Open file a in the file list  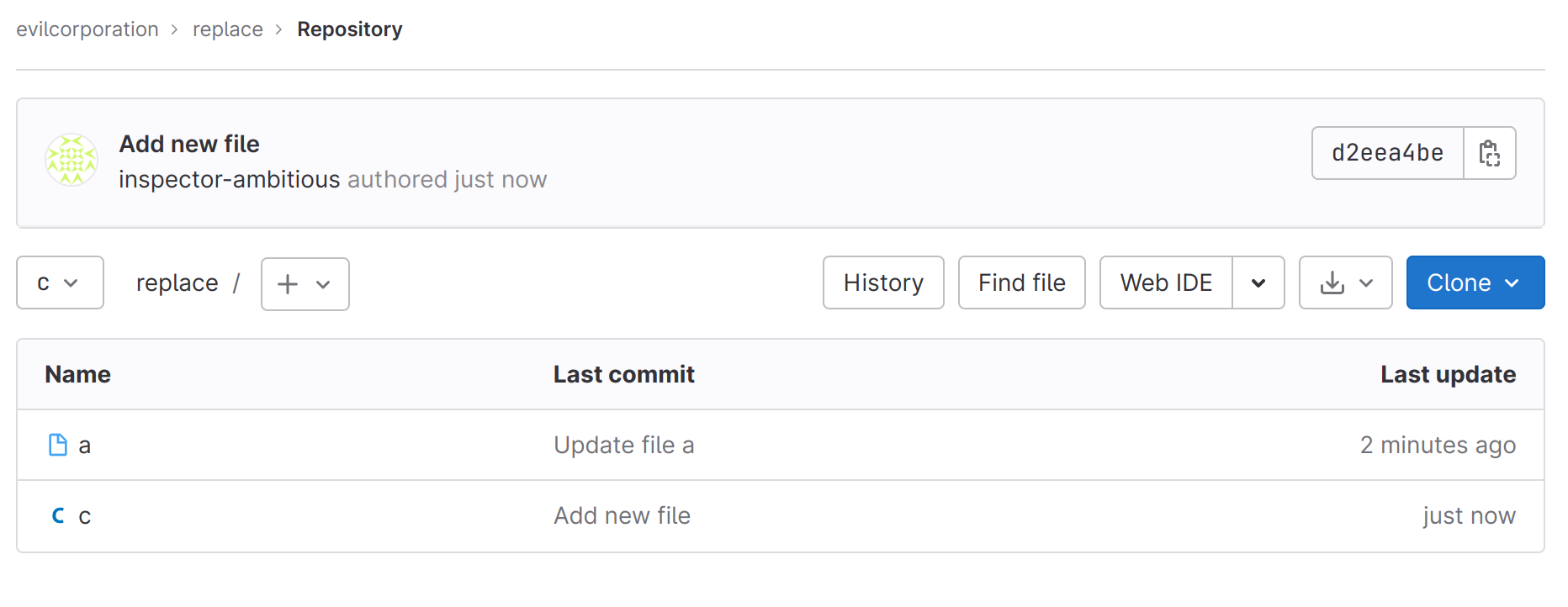click(85, 446)
